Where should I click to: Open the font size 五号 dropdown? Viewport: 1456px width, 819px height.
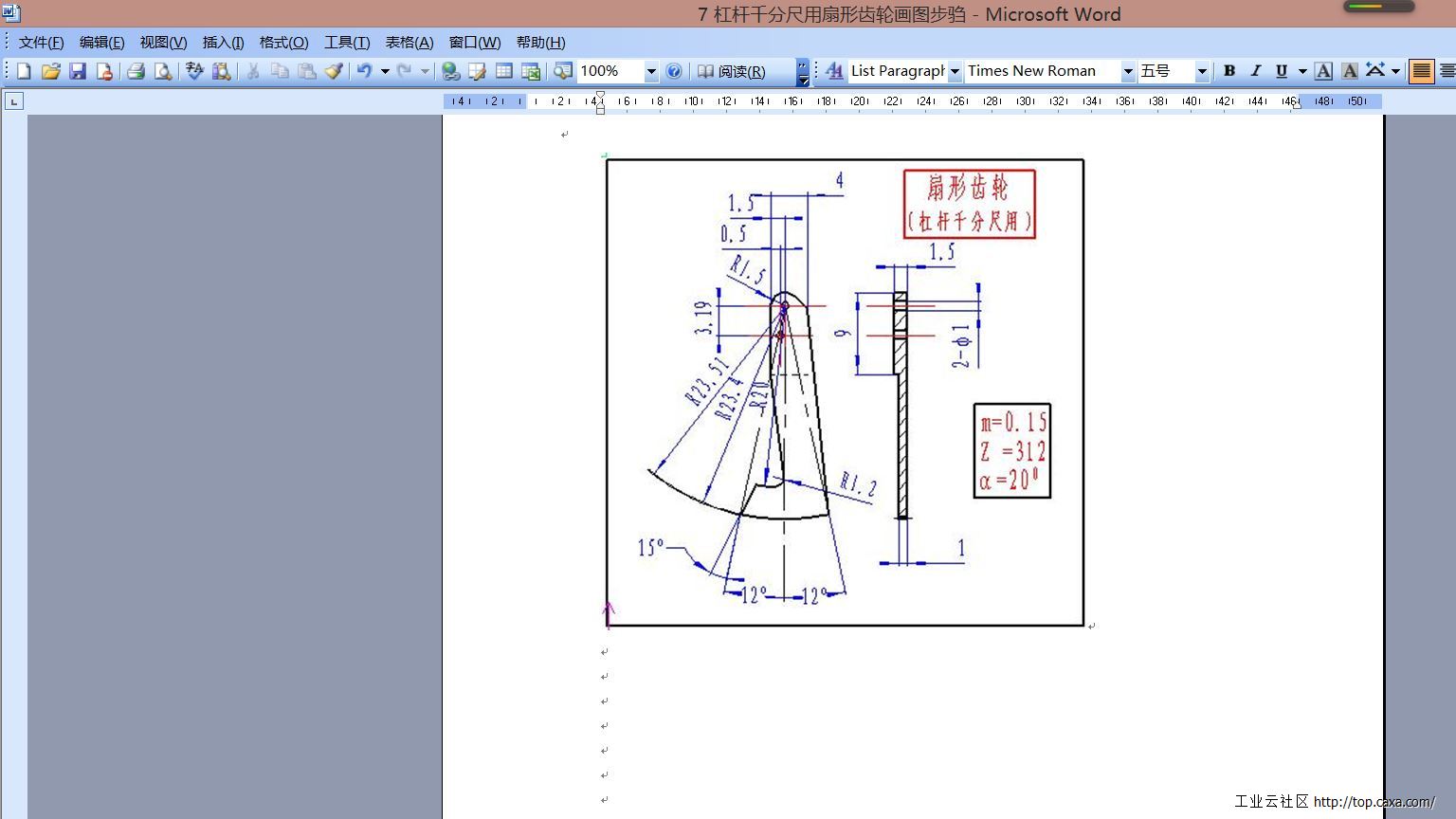pyautogui.click(x=1202, y=71)
